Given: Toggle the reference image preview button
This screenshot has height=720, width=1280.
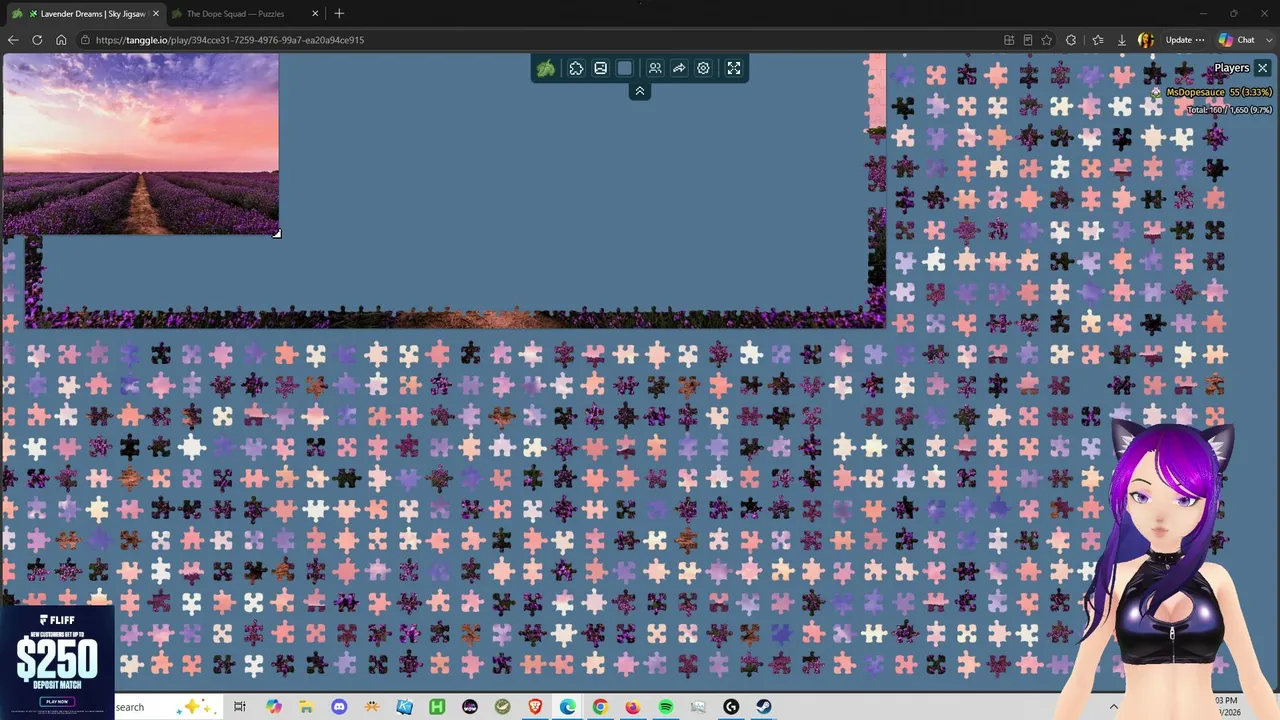Looking at the screenshot, I should [600, 68].
